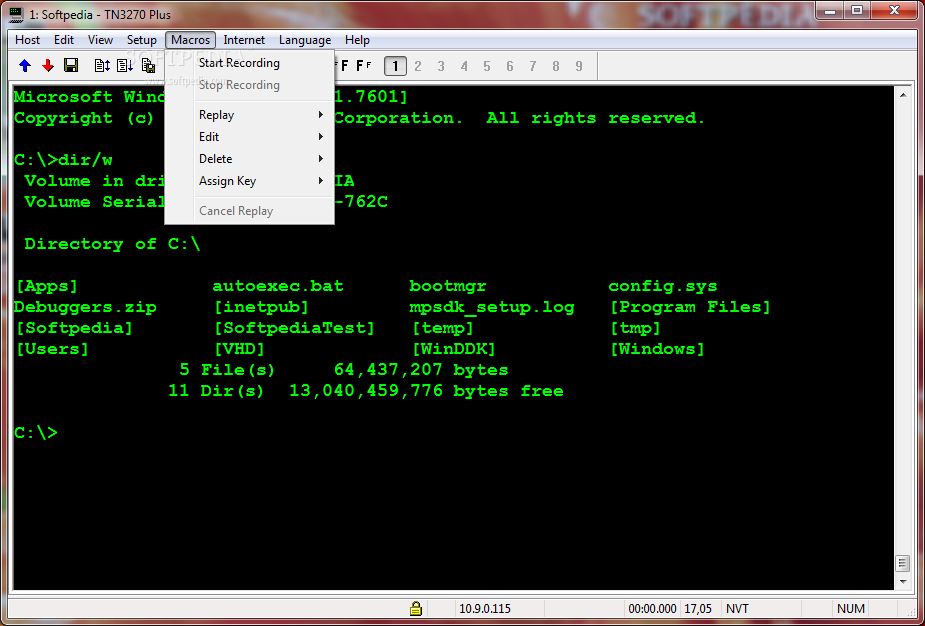
Task: Select session button 8 in toolbar
Action: [x=556, y=66]
